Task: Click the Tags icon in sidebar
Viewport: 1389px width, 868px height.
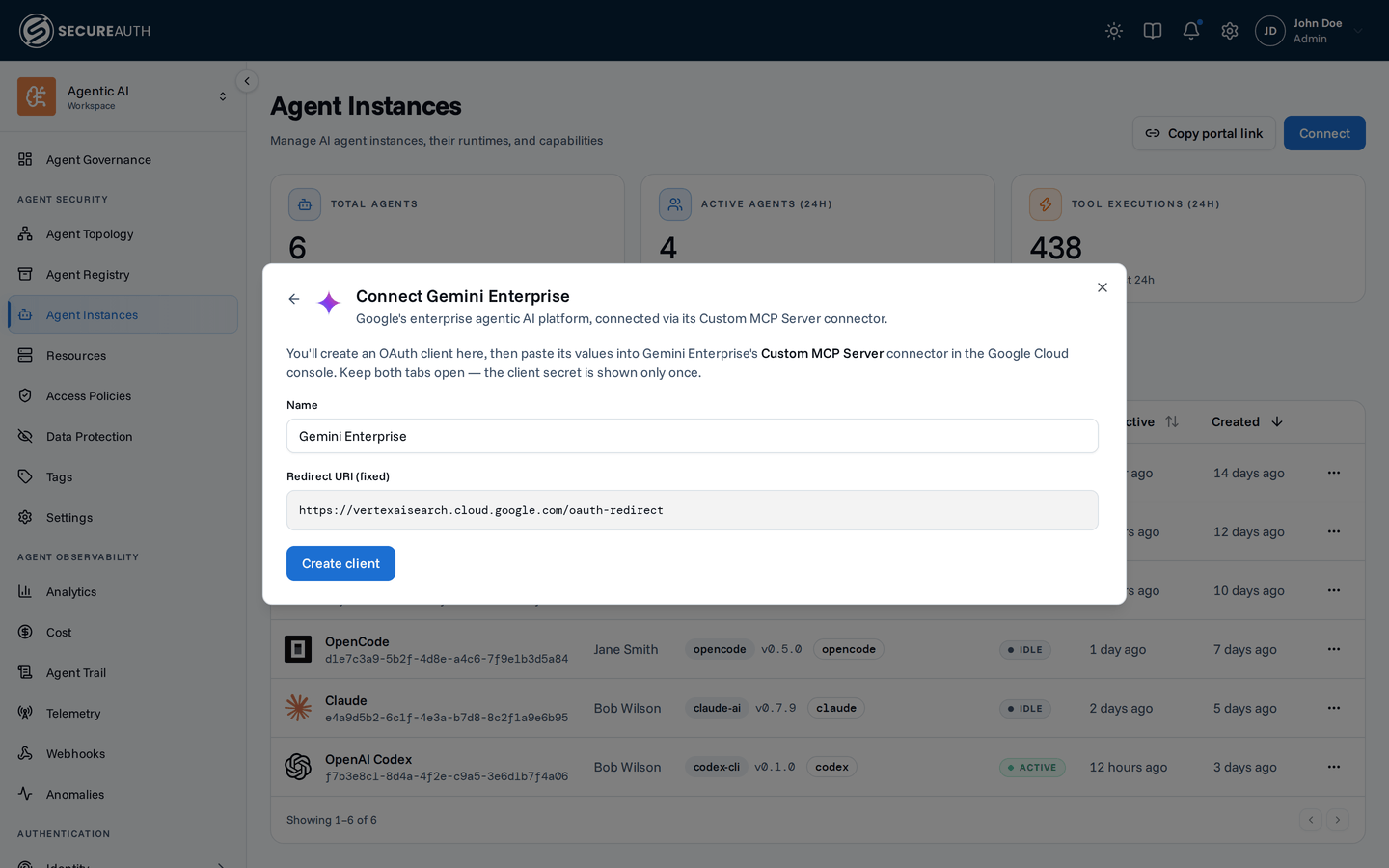Action: pyautogui.click(x=25, y=476)
